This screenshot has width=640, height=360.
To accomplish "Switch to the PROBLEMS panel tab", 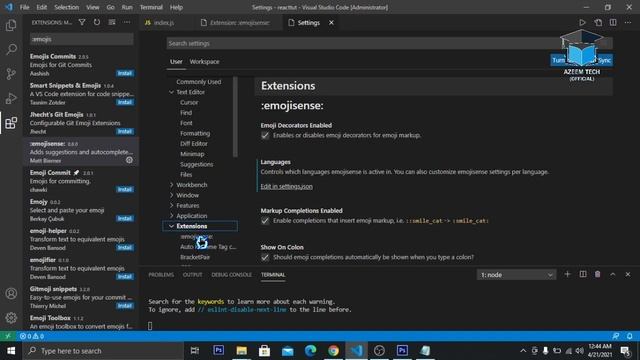I will [161, 275].
